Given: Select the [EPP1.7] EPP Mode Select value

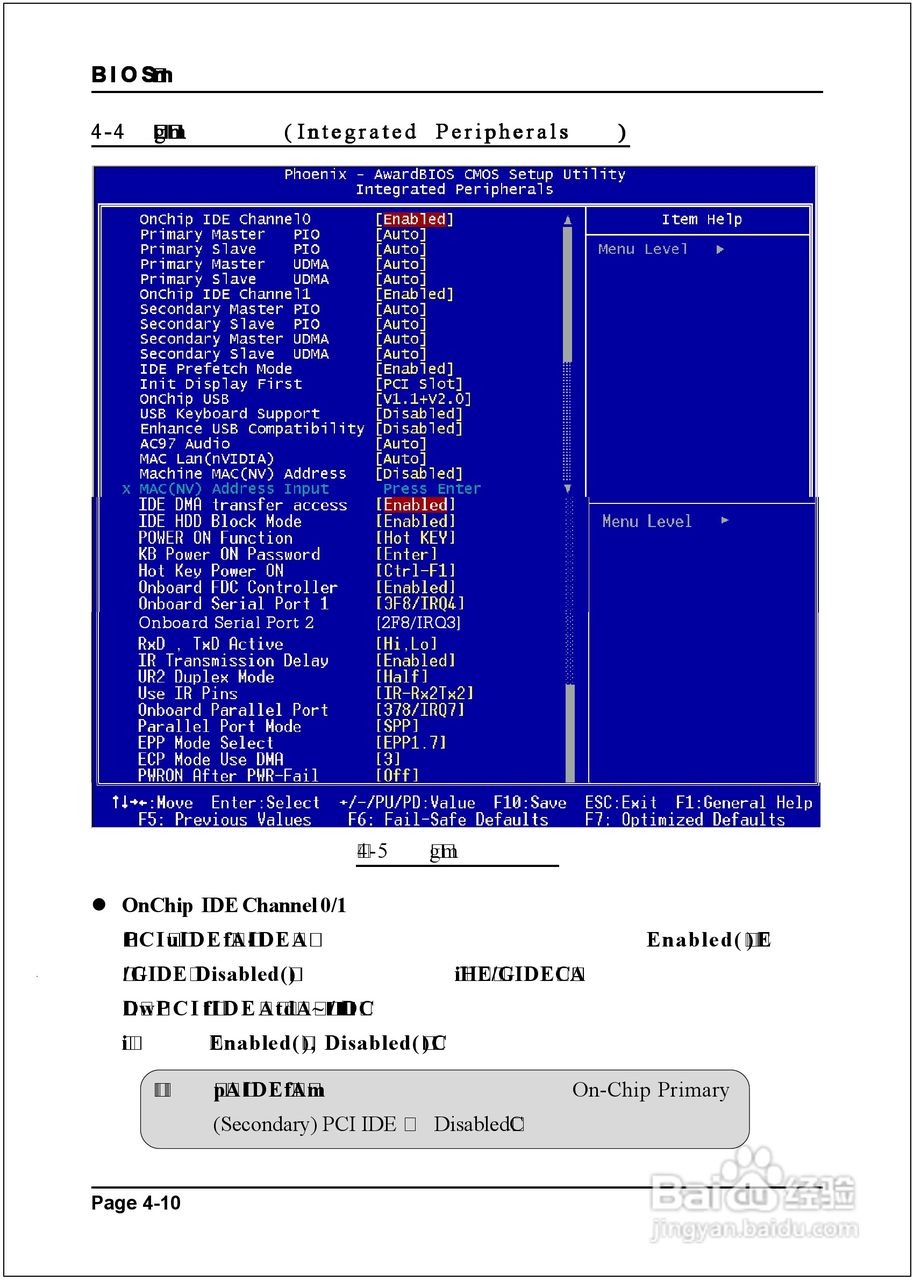Looking at the screenshot, I should click(x=411, y=743).
